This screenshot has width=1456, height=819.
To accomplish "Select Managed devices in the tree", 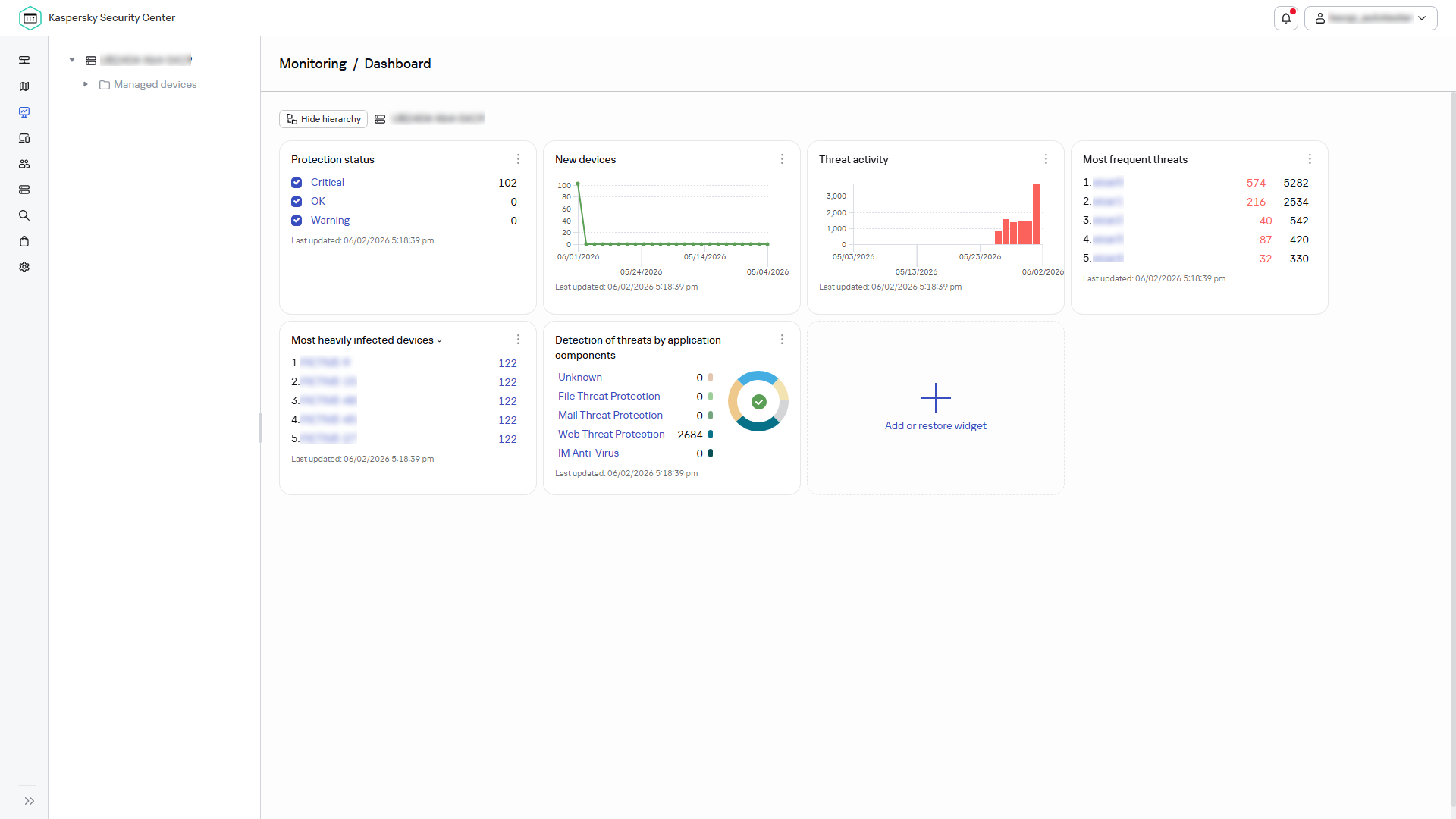I will [x=155, y=84].
